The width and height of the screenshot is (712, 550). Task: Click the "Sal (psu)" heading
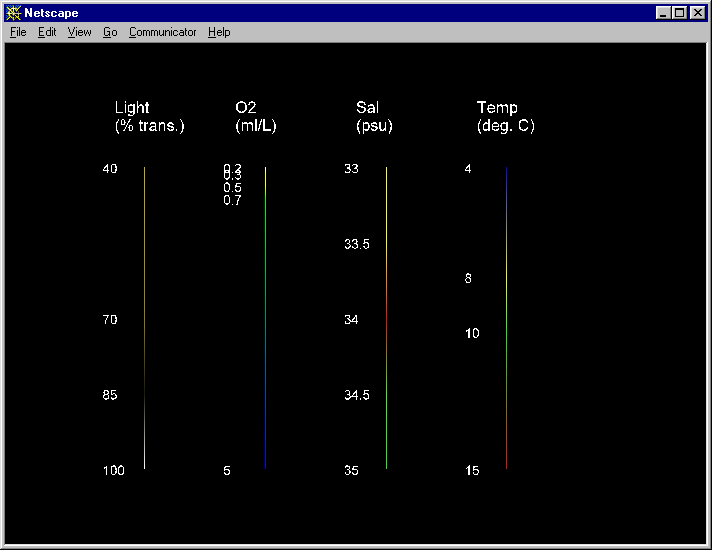point(374,117)
